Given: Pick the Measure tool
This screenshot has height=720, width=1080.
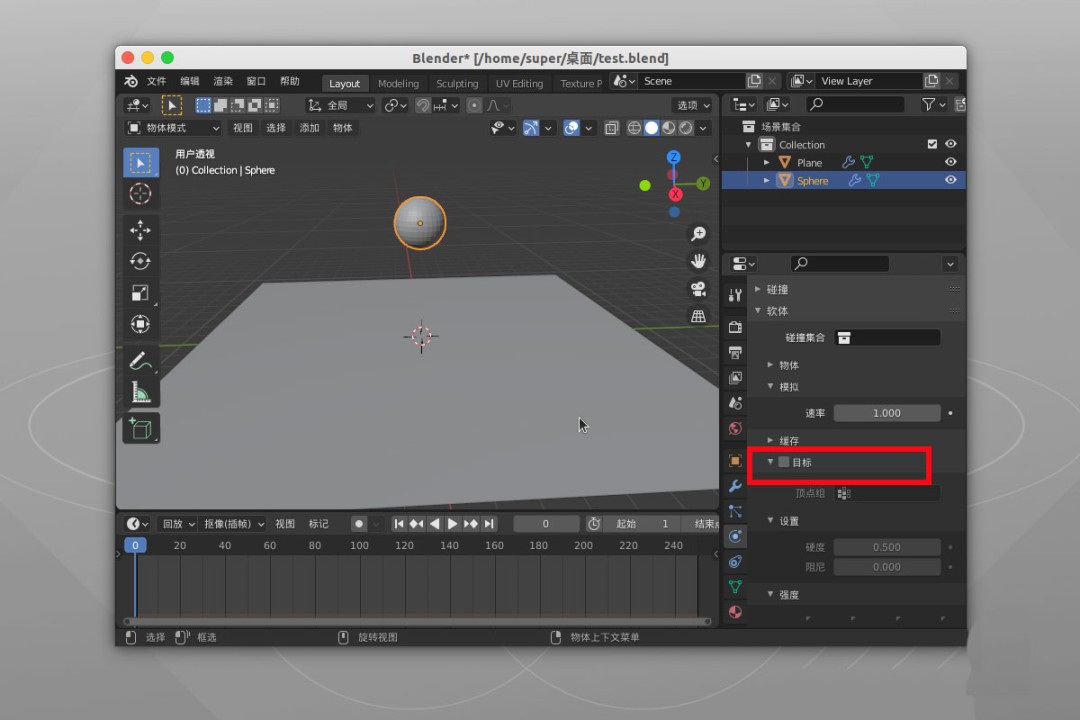Looking at the screenshot, I should coord(140,393).
